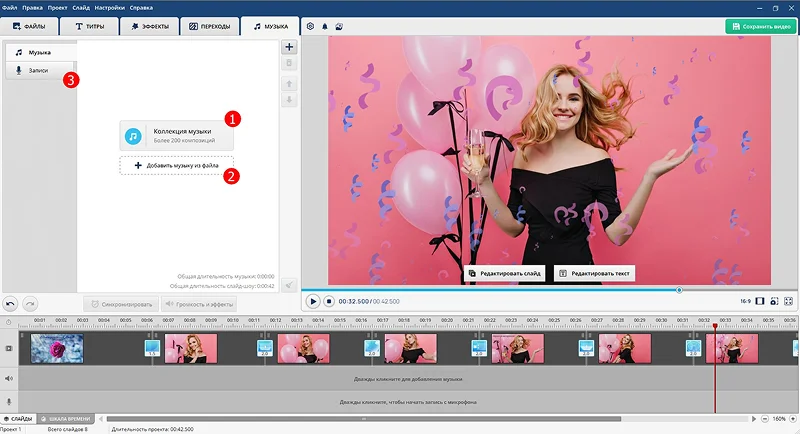The image size is (800, 434).
Task: Play the slideshow preview
Action: coord(313,301)
